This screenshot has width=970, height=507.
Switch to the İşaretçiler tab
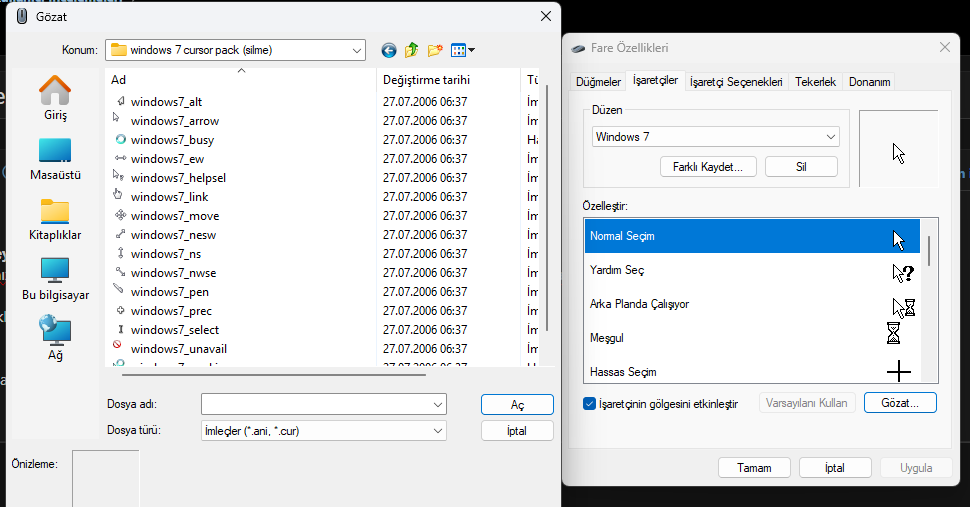tap(655, 80)
